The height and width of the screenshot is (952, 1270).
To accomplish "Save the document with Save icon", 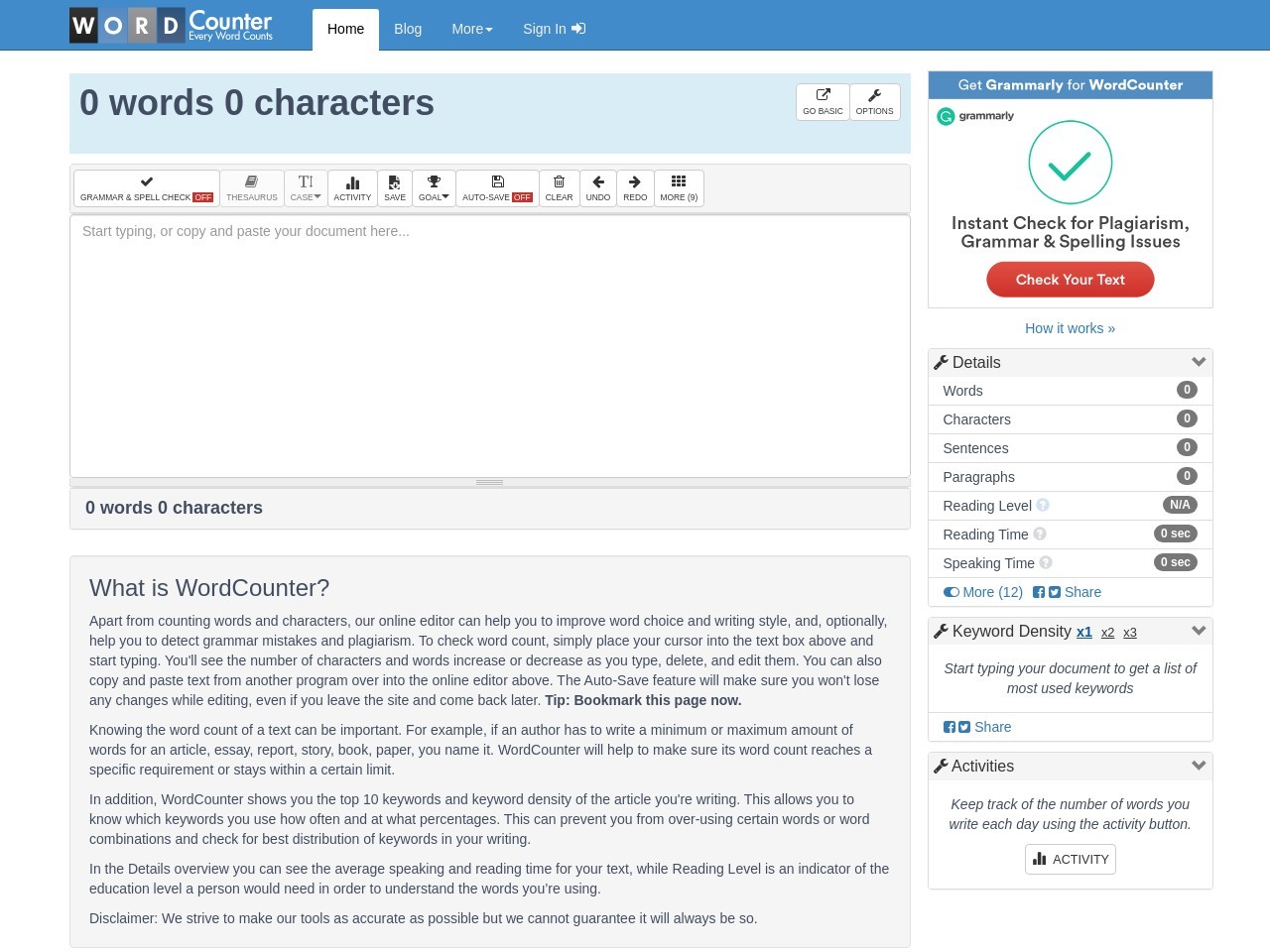I will click(395, 188).
